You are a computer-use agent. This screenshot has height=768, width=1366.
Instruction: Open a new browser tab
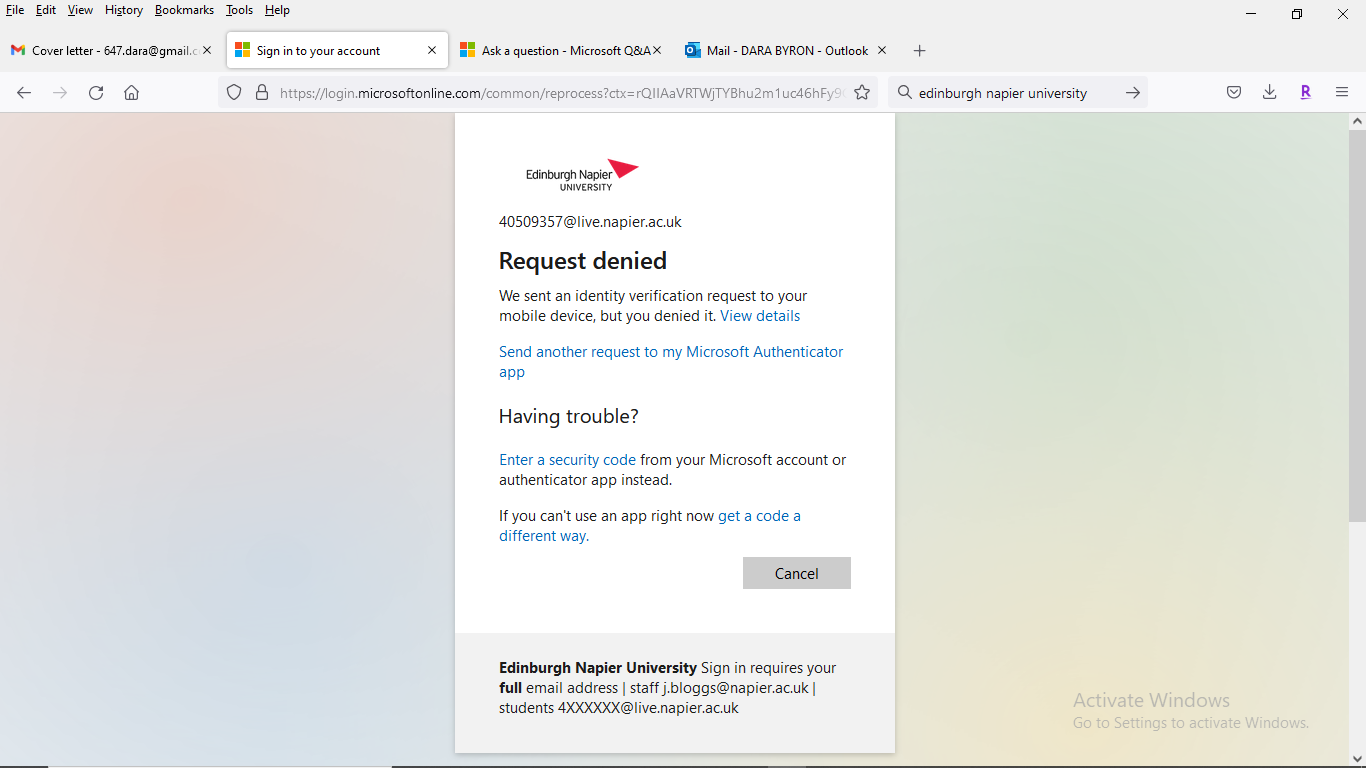coord(919,50)
